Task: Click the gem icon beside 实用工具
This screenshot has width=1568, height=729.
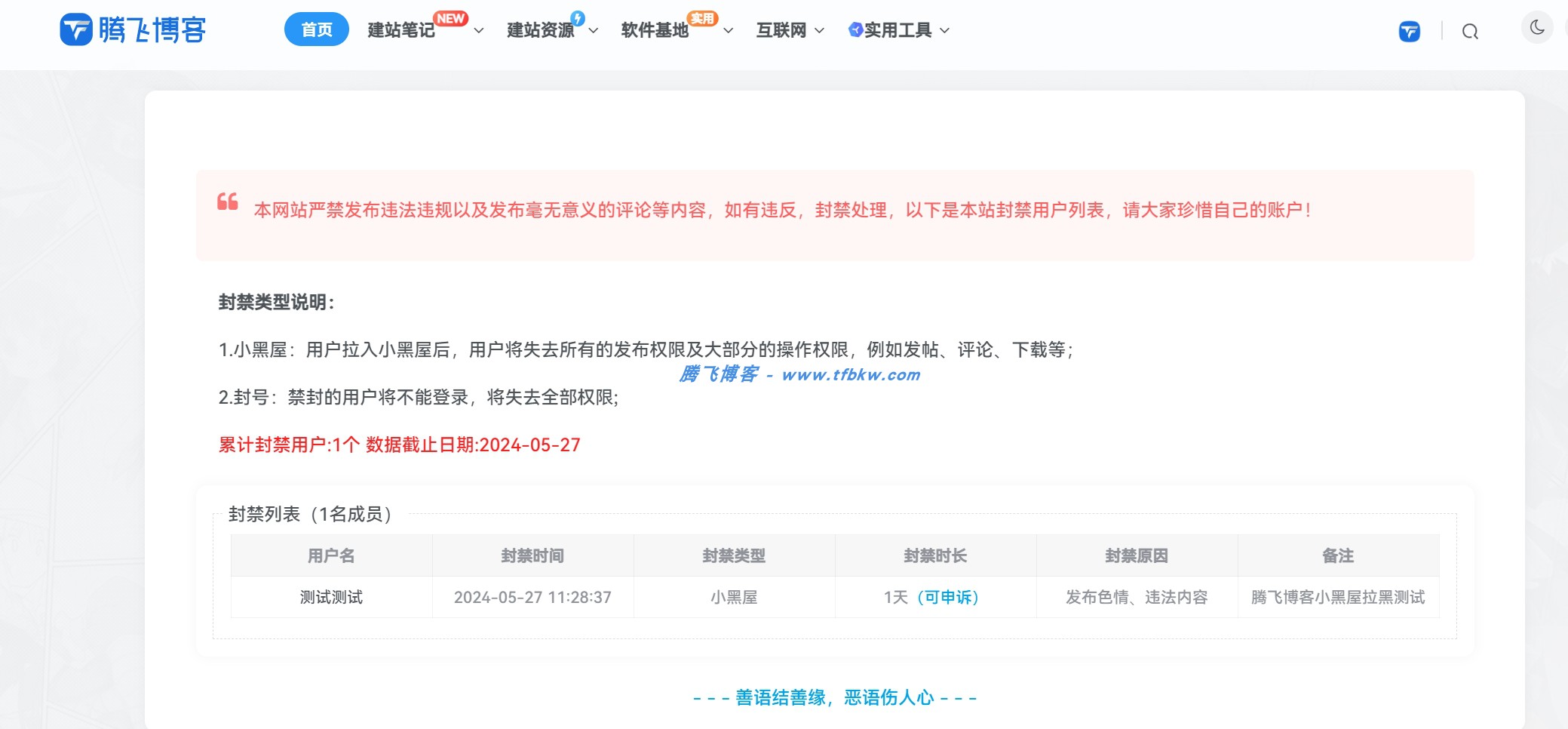Action: (855, 29)
